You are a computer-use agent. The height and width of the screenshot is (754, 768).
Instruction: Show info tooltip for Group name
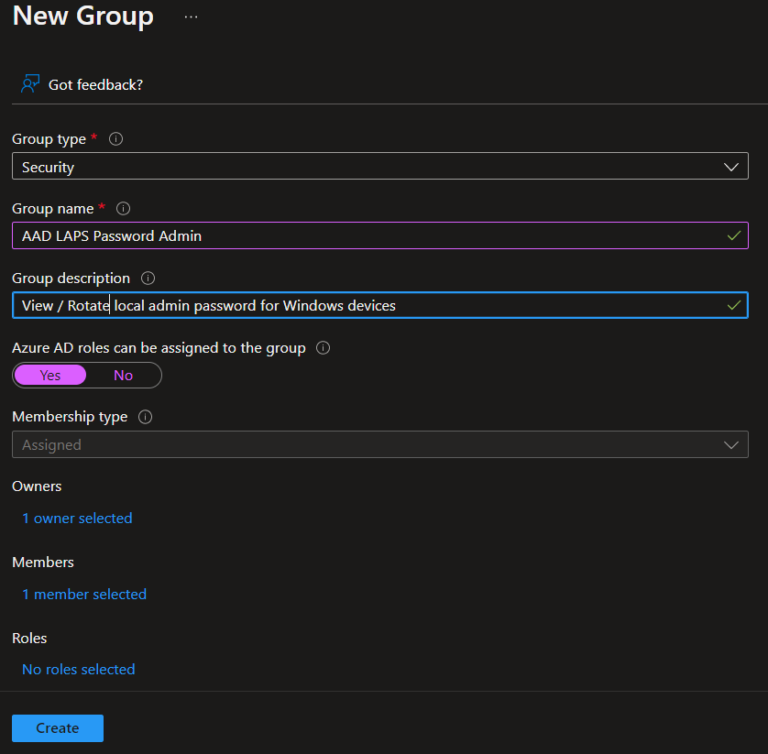[123, 209]
